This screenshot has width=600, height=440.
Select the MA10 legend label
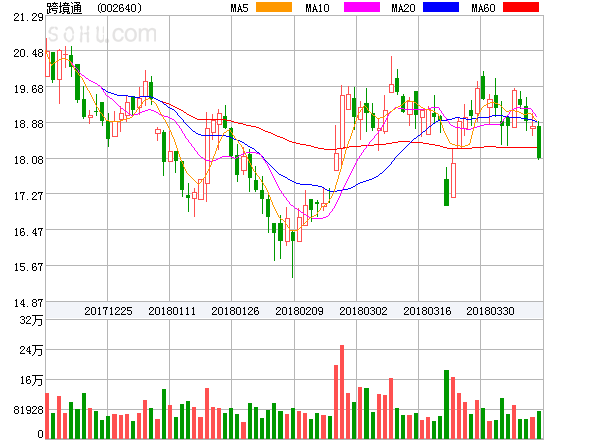pos(317,8)
